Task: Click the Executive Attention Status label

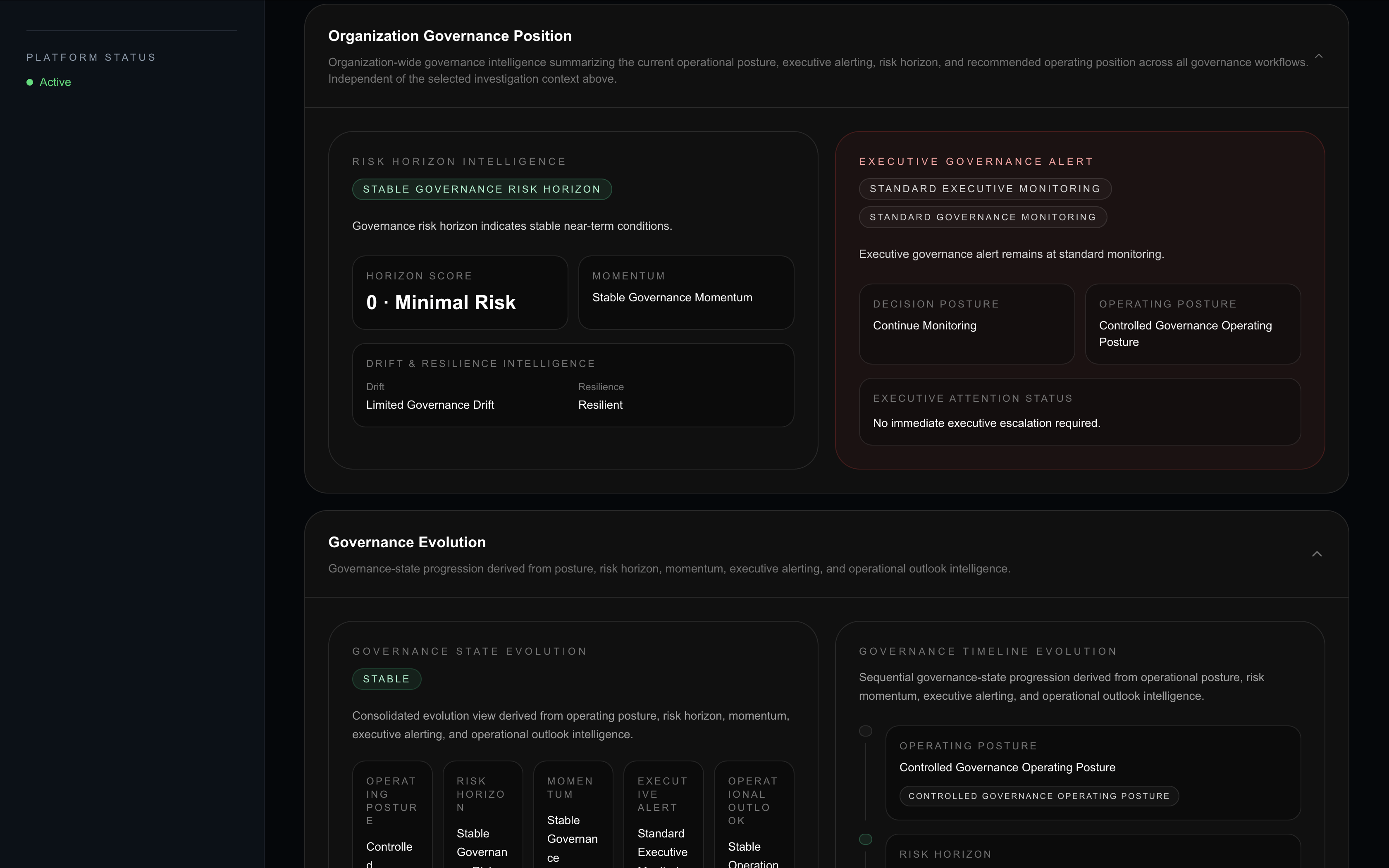Action: pyautogui.click(x=973, y=398)
